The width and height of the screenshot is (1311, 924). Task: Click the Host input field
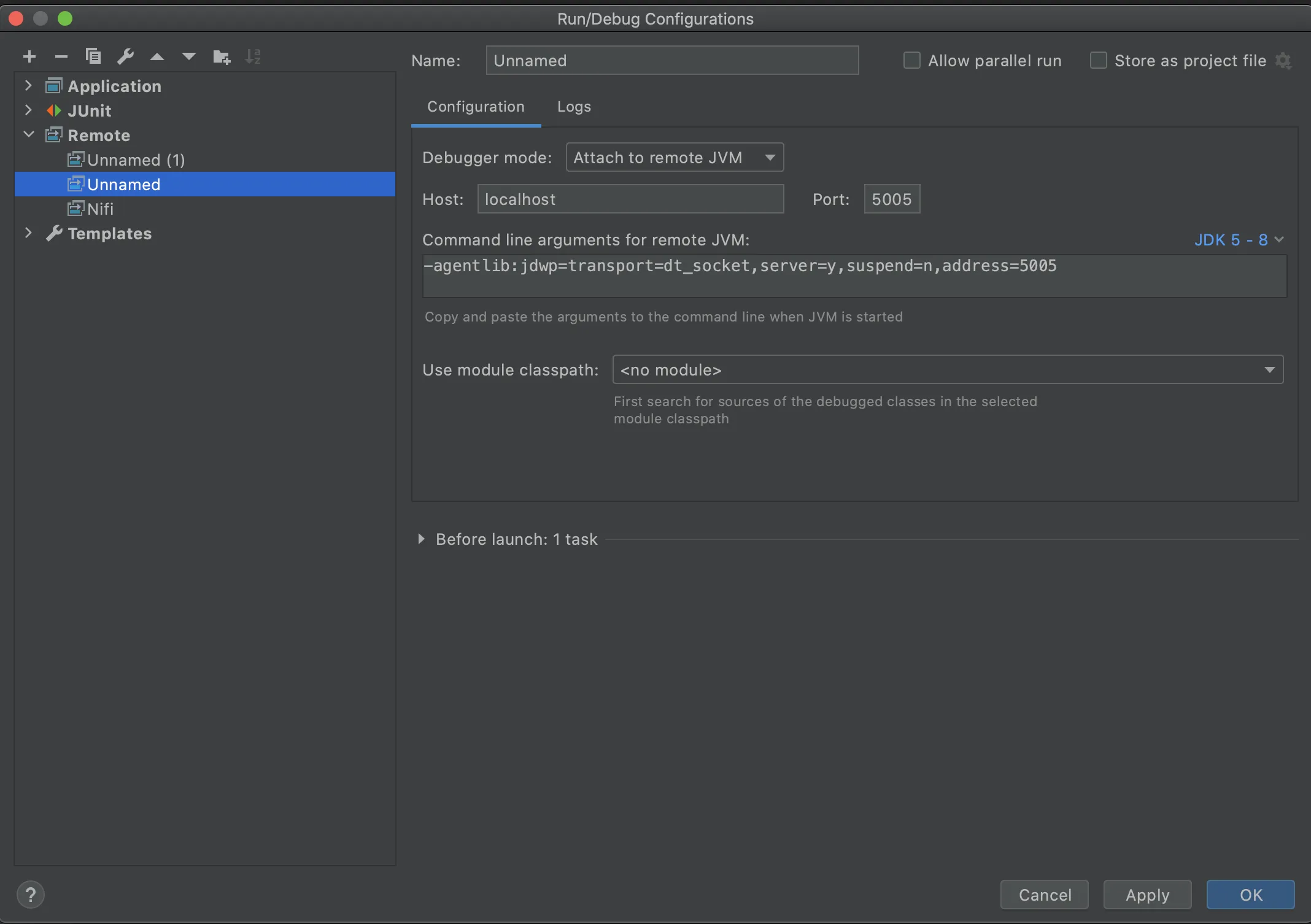[x=630, y=199]
